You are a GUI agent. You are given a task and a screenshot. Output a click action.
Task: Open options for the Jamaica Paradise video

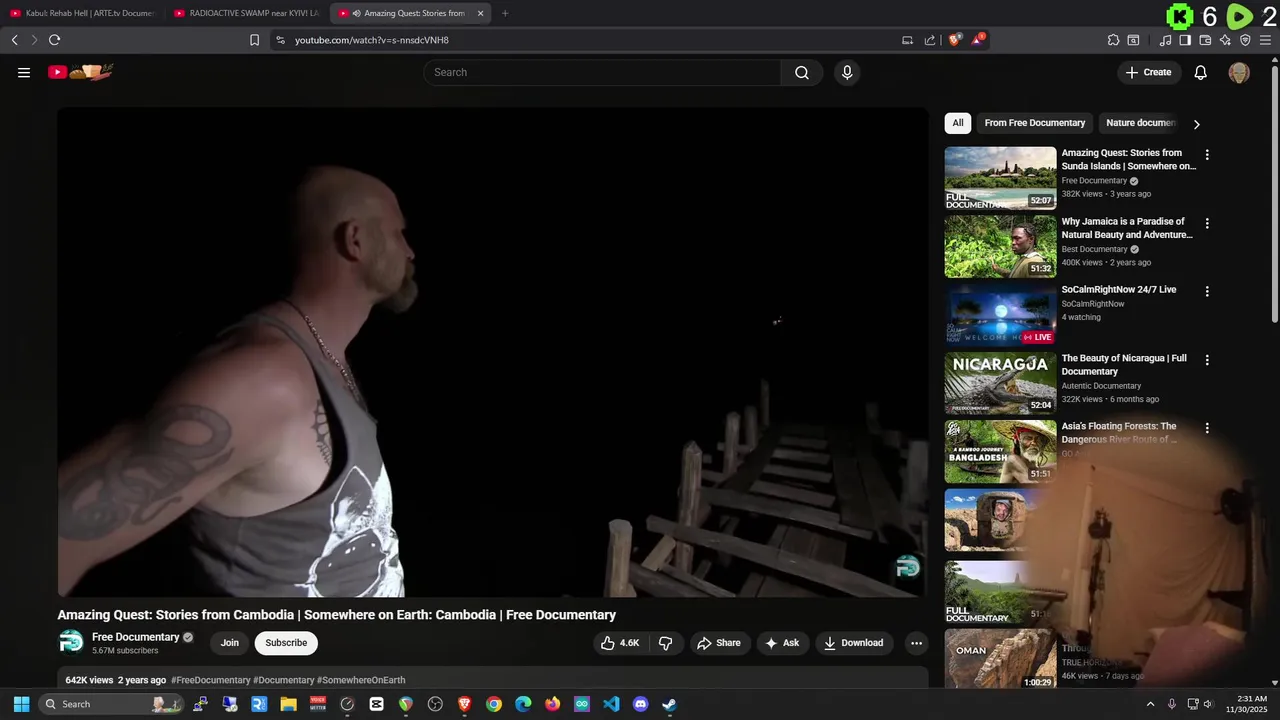pyautogui.click(x=1207, y=223)
